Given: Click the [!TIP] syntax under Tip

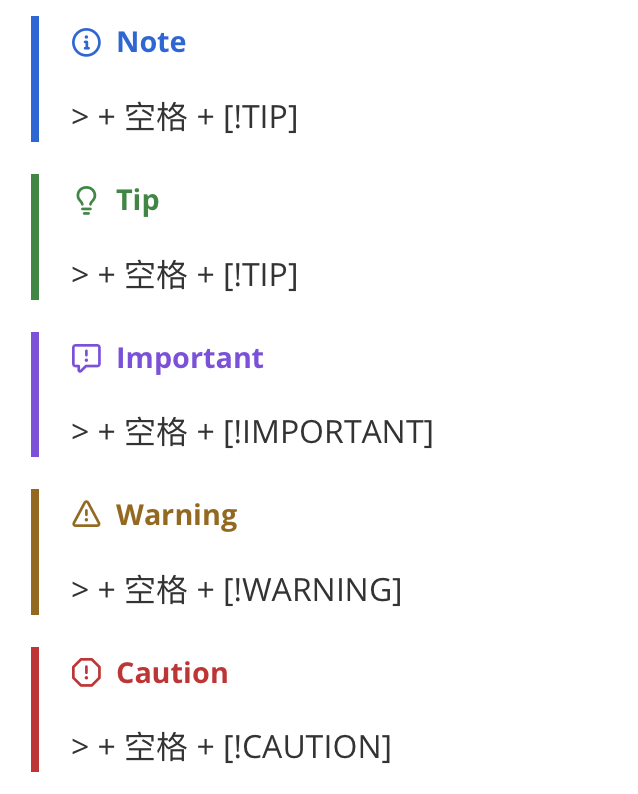Looking at the screenshot, I should [261, 275].
